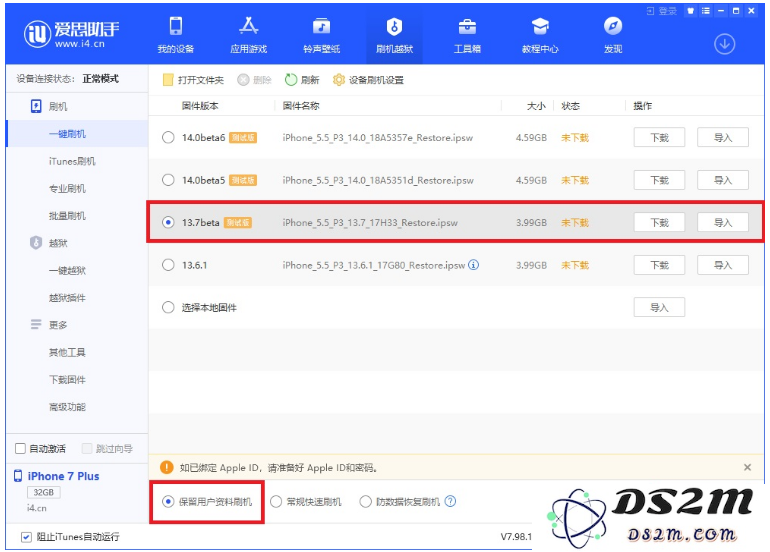Select 批量刷机 in sidebar

(x=67, y=216)
